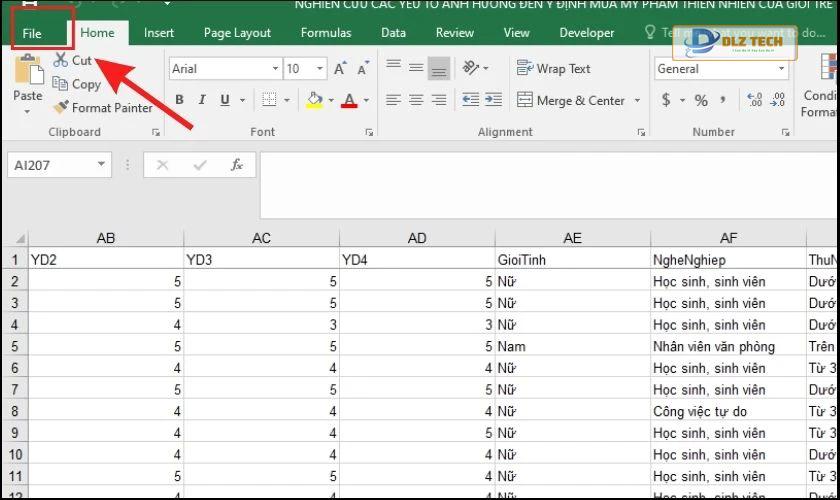The height and width of the screenshot is (500, 840).
Task: Click Decrease Indent icon
Action: tap(470, 100)
